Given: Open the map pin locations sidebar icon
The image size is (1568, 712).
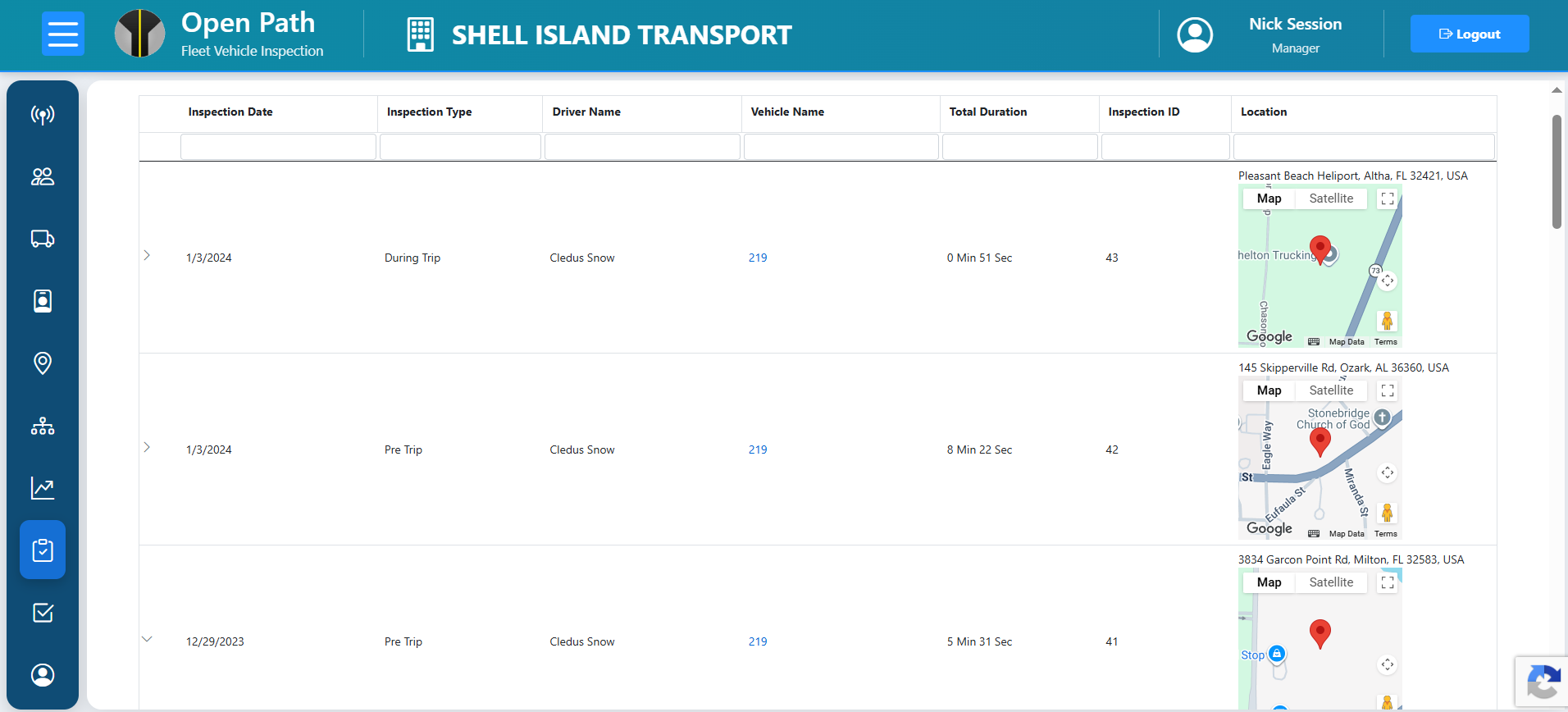Looking at the screenshot, I should pos(43,363).
